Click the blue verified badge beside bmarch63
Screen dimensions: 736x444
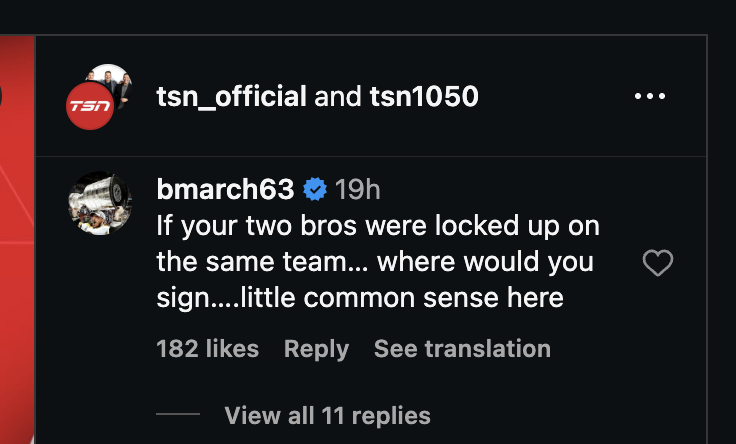tap(314, 189)
